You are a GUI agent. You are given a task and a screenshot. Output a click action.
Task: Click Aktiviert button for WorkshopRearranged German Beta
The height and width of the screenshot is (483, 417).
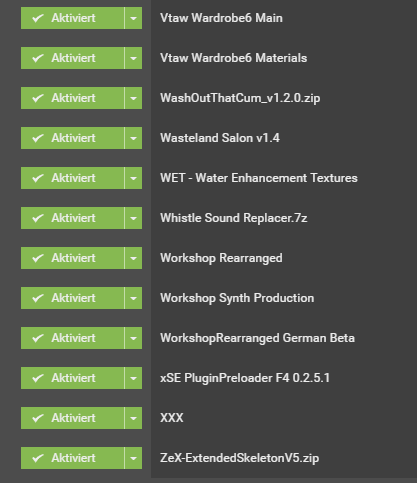73,338
